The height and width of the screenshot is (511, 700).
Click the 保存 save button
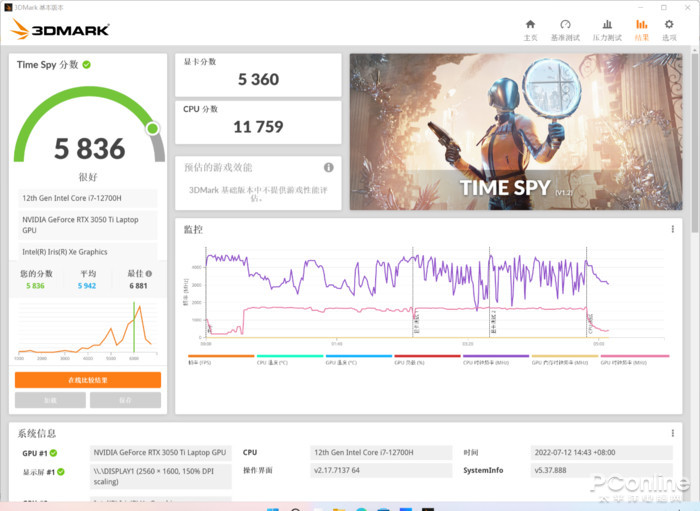(x=125, y=400)
